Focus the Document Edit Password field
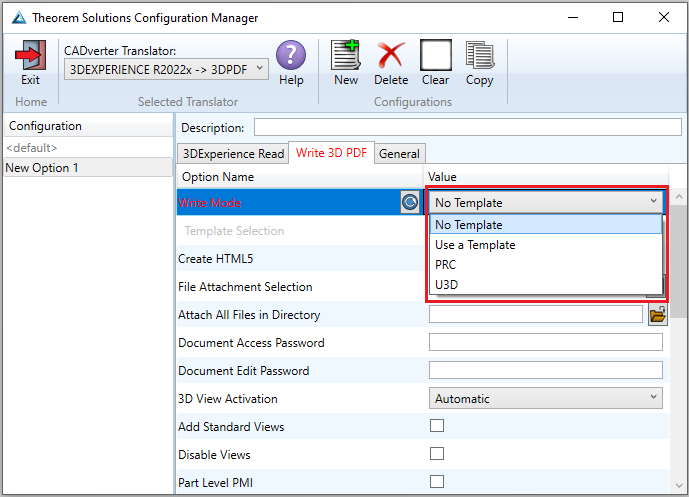 tap(545, 370)
